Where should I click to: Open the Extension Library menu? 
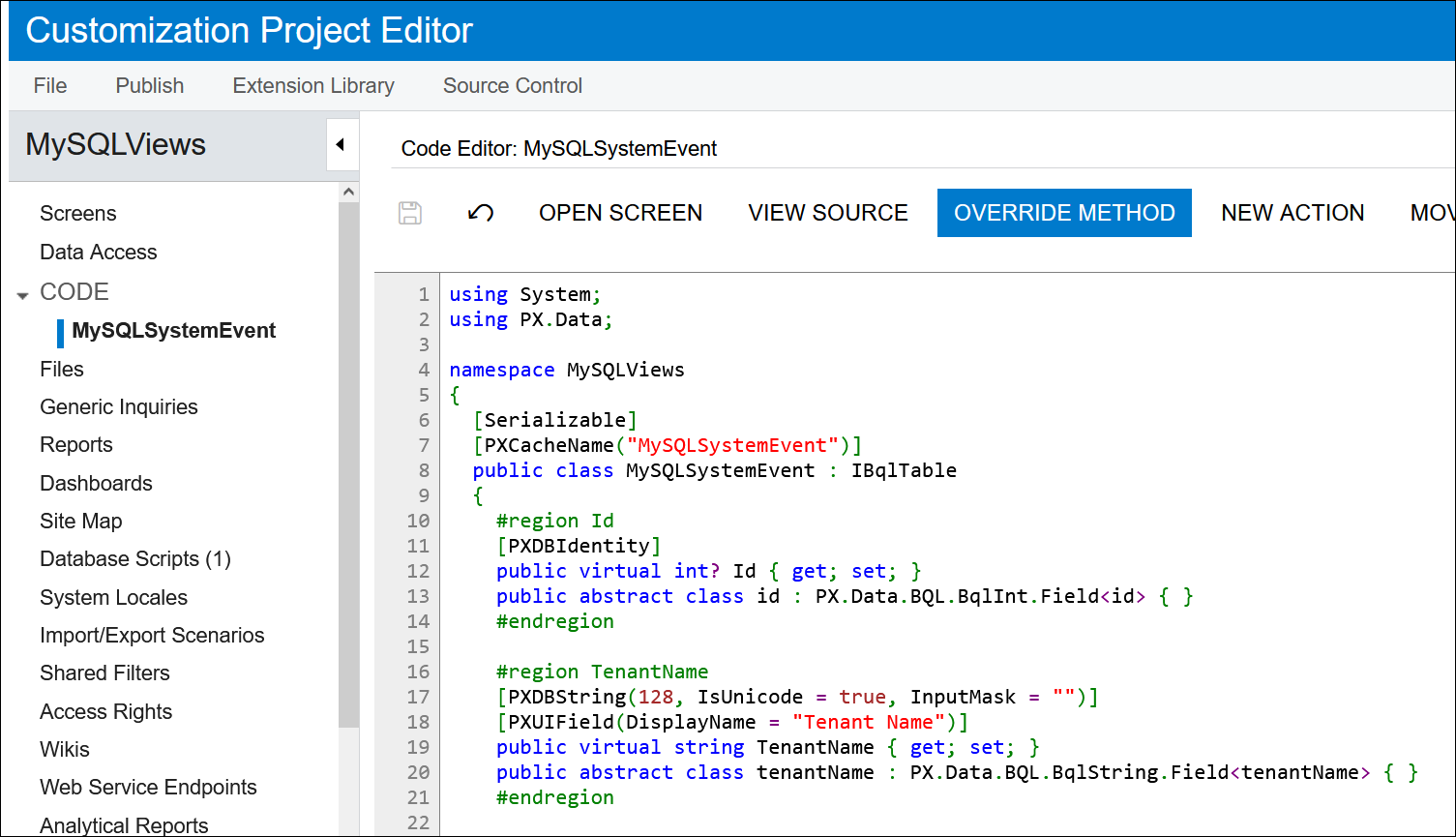tap(312, 85)
